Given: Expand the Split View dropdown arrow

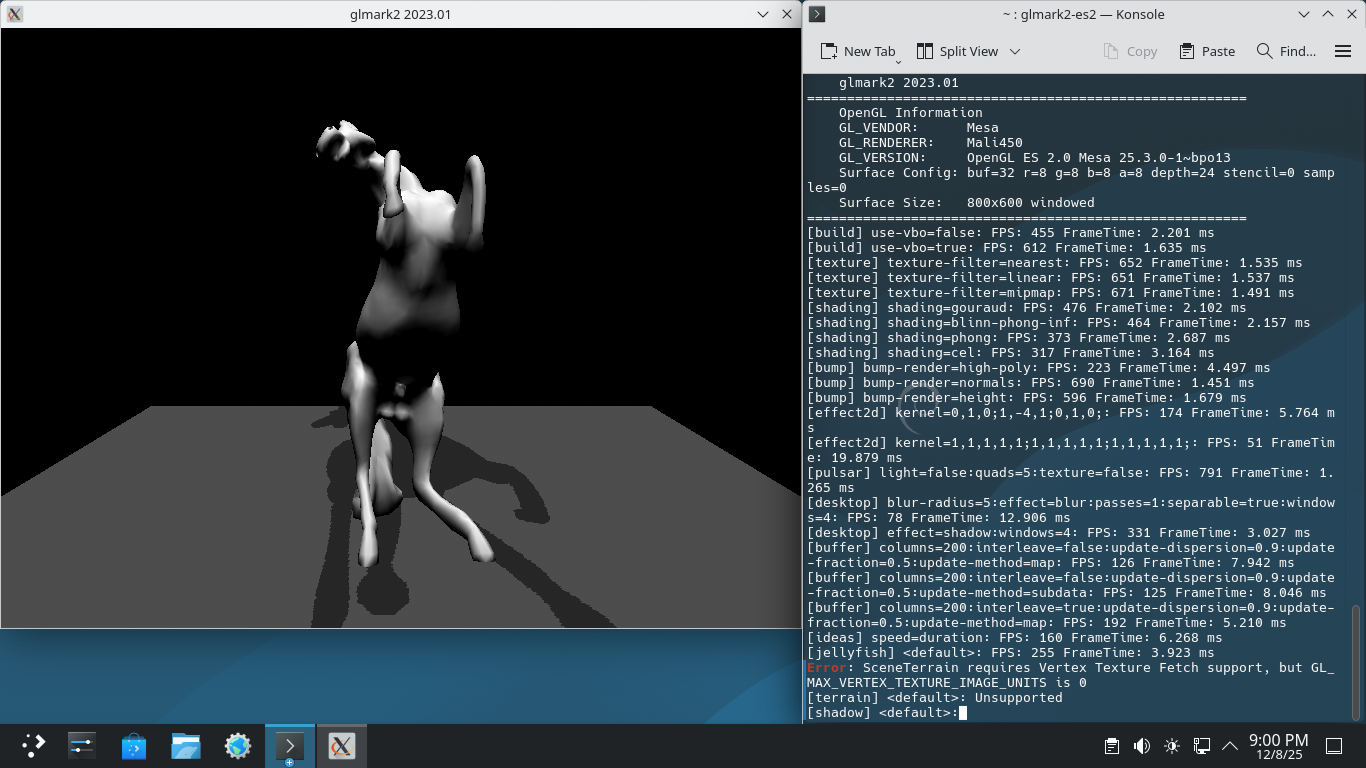Looking at the screenshot, I should [x=1015, y=51].
